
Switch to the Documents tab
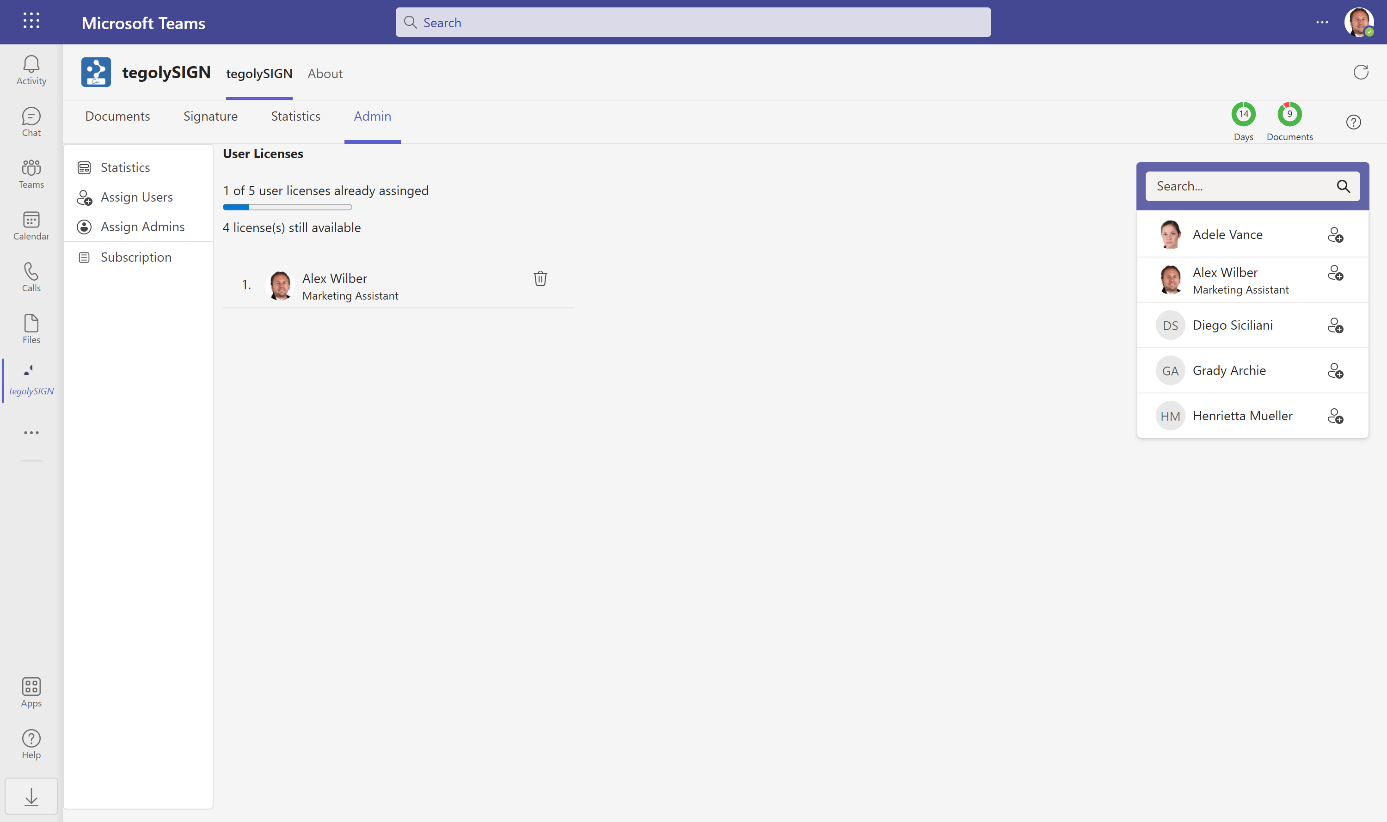tap(117, 117)
